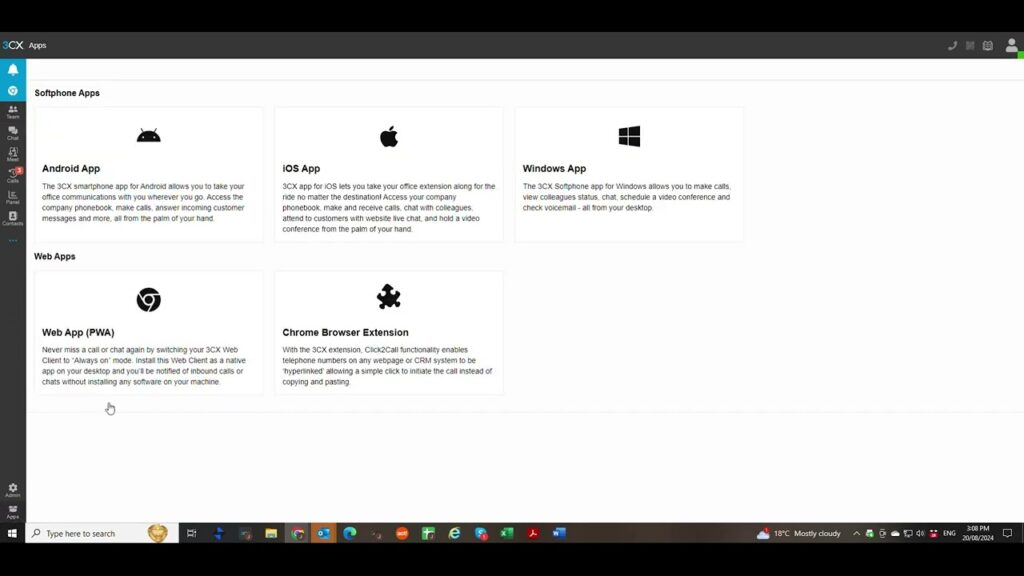This screenshot has height=576, width=1024.
Task: Open the notifications bell in sidebar
Action: 13,70
